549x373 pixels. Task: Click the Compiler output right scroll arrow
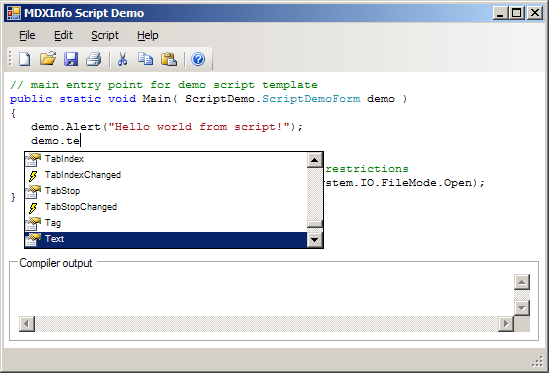click(x=506, y=324)
